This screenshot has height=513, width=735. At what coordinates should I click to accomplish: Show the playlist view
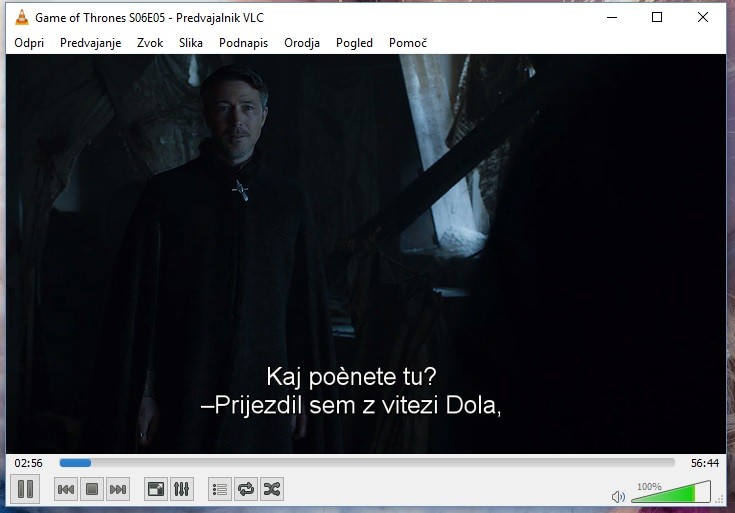[220, 489]
